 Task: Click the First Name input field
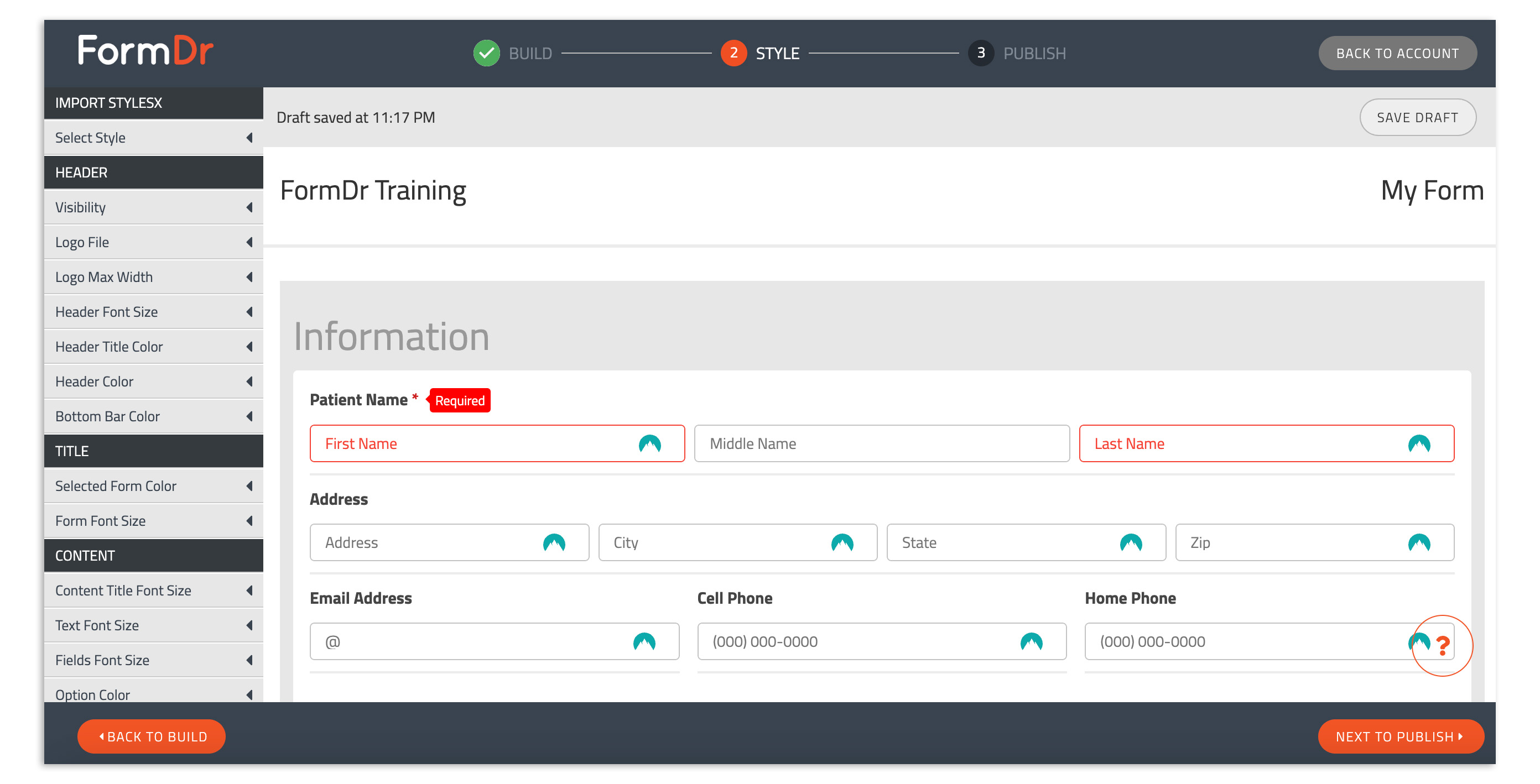497,443
